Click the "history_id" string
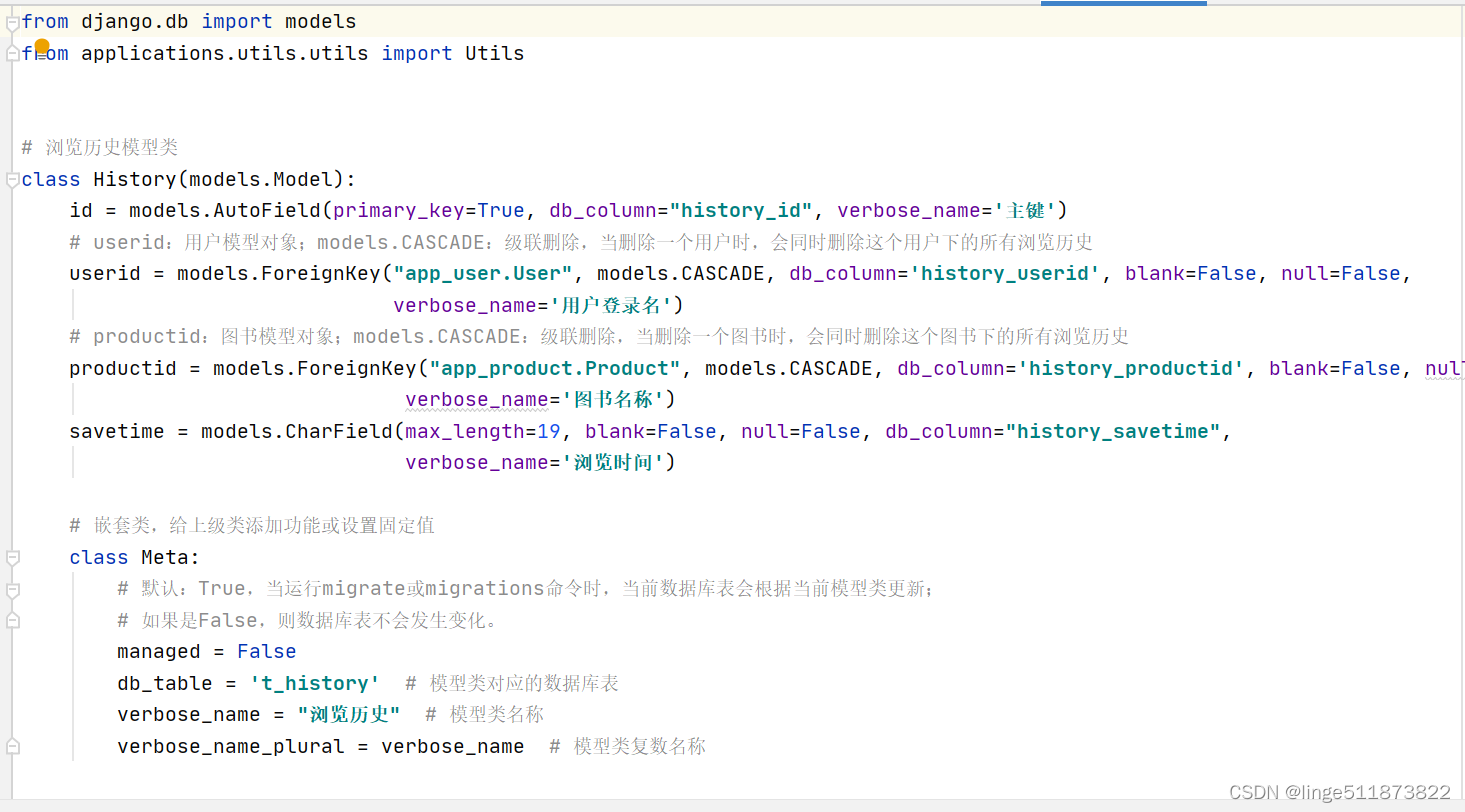Screen dimensions: 1465x812 (741, 210)
